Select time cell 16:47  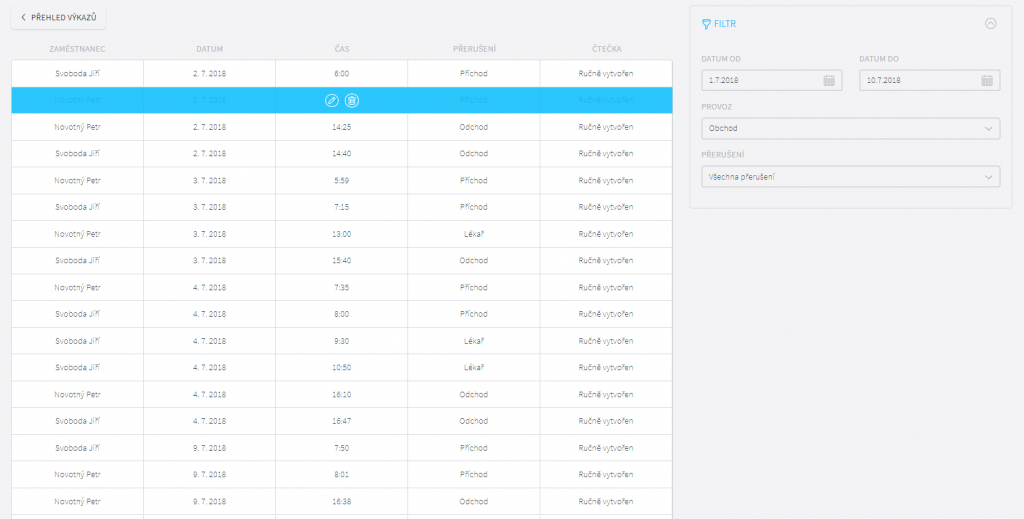point(342,422)
